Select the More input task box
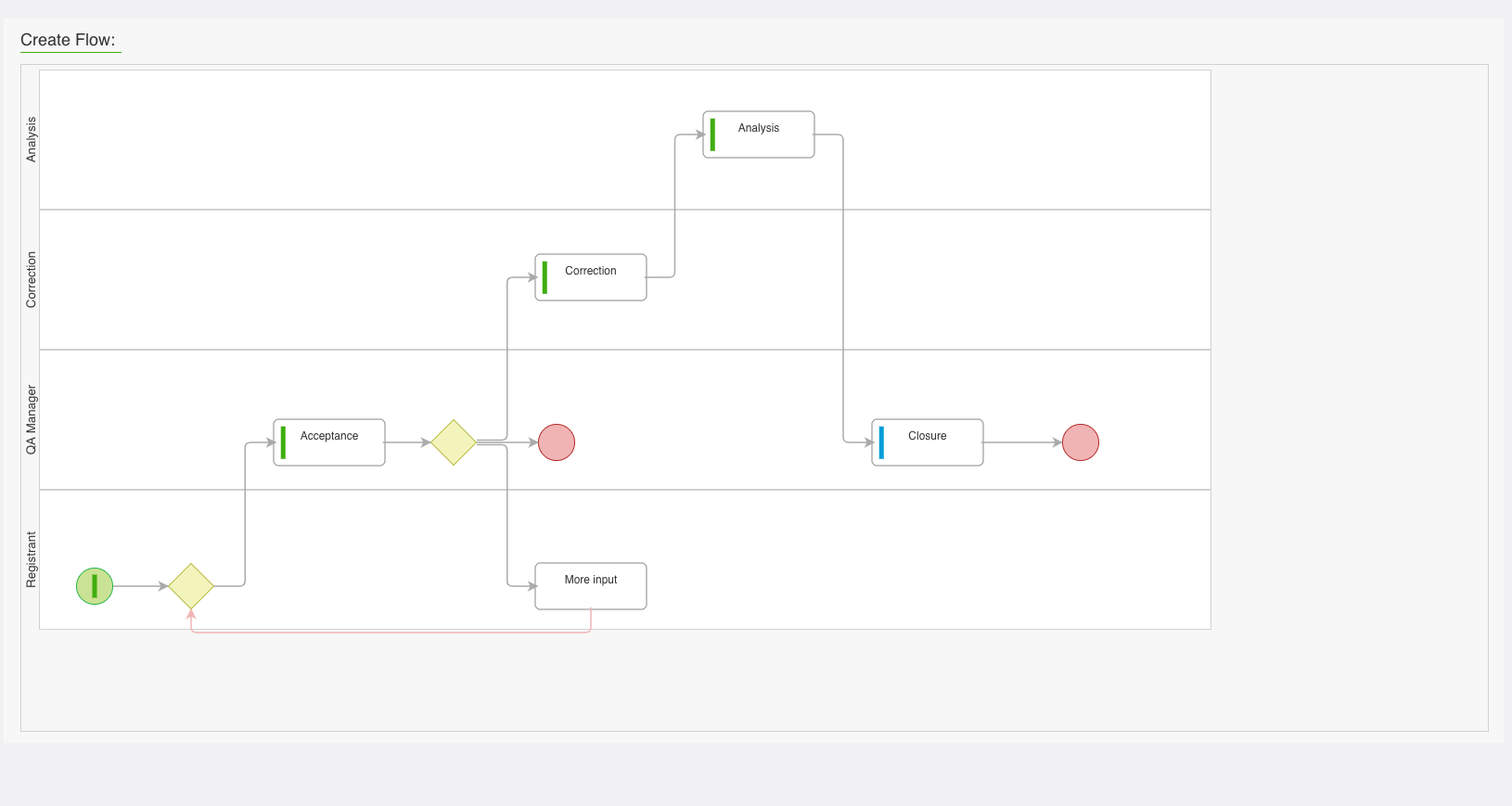 [x=591, y=586]
